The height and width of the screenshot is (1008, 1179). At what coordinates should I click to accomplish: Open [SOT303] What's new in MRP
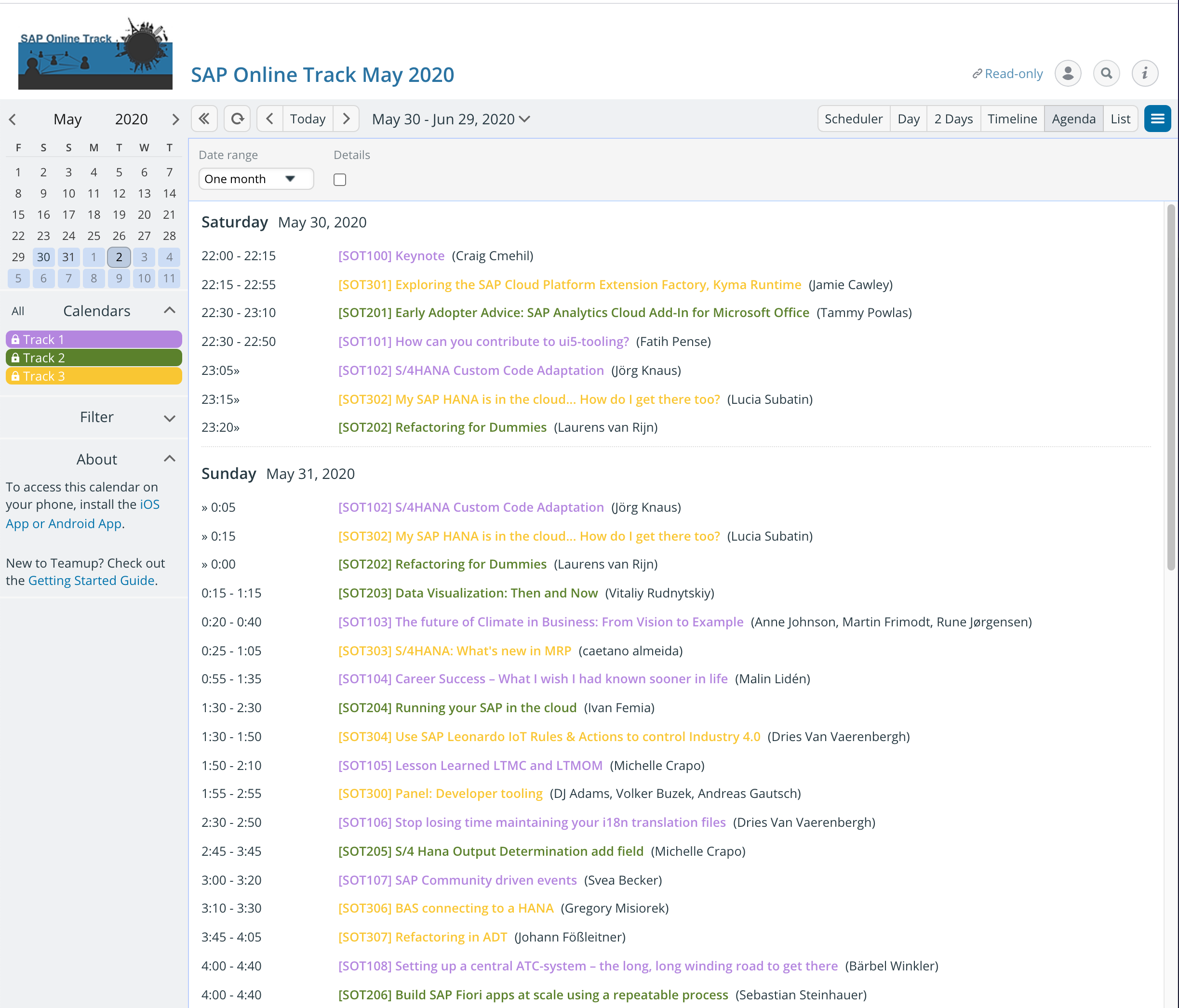pos(455,651)
